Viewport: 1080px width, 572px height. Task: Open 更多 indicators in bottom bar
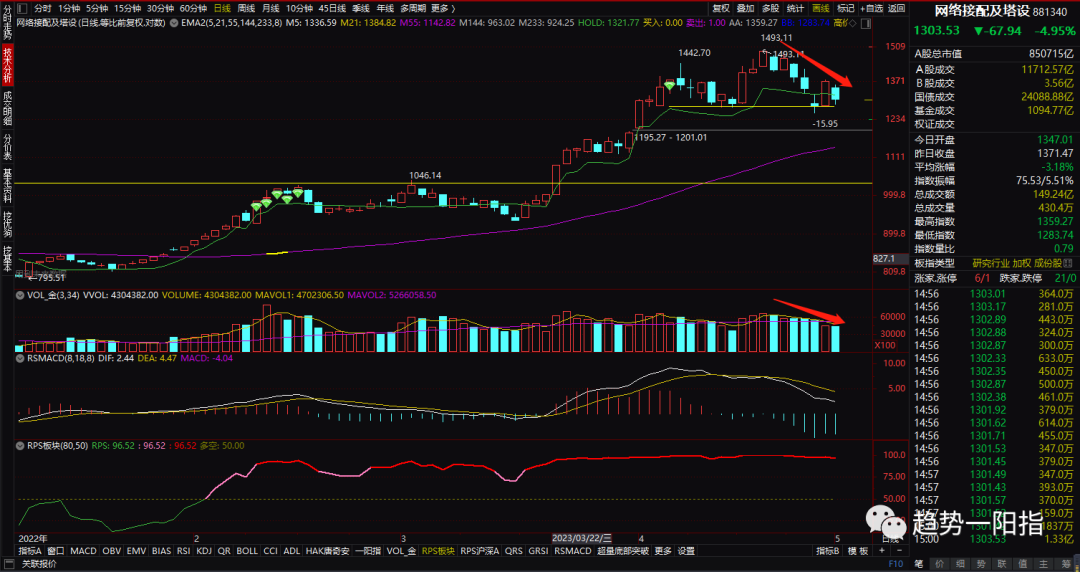(x=663, y=551)
